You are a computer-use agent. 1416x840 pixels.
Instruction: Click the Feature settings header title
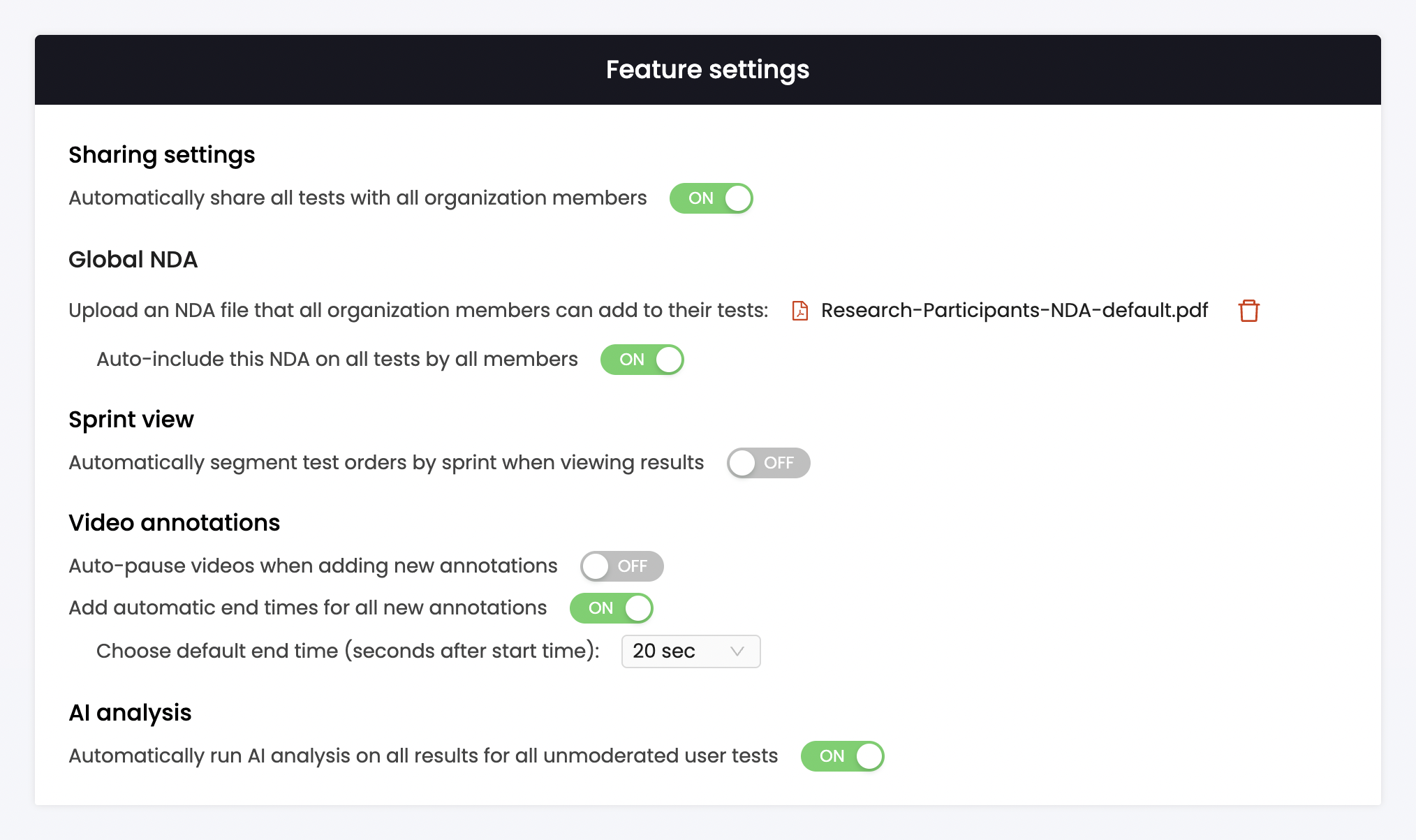point(707,70)
